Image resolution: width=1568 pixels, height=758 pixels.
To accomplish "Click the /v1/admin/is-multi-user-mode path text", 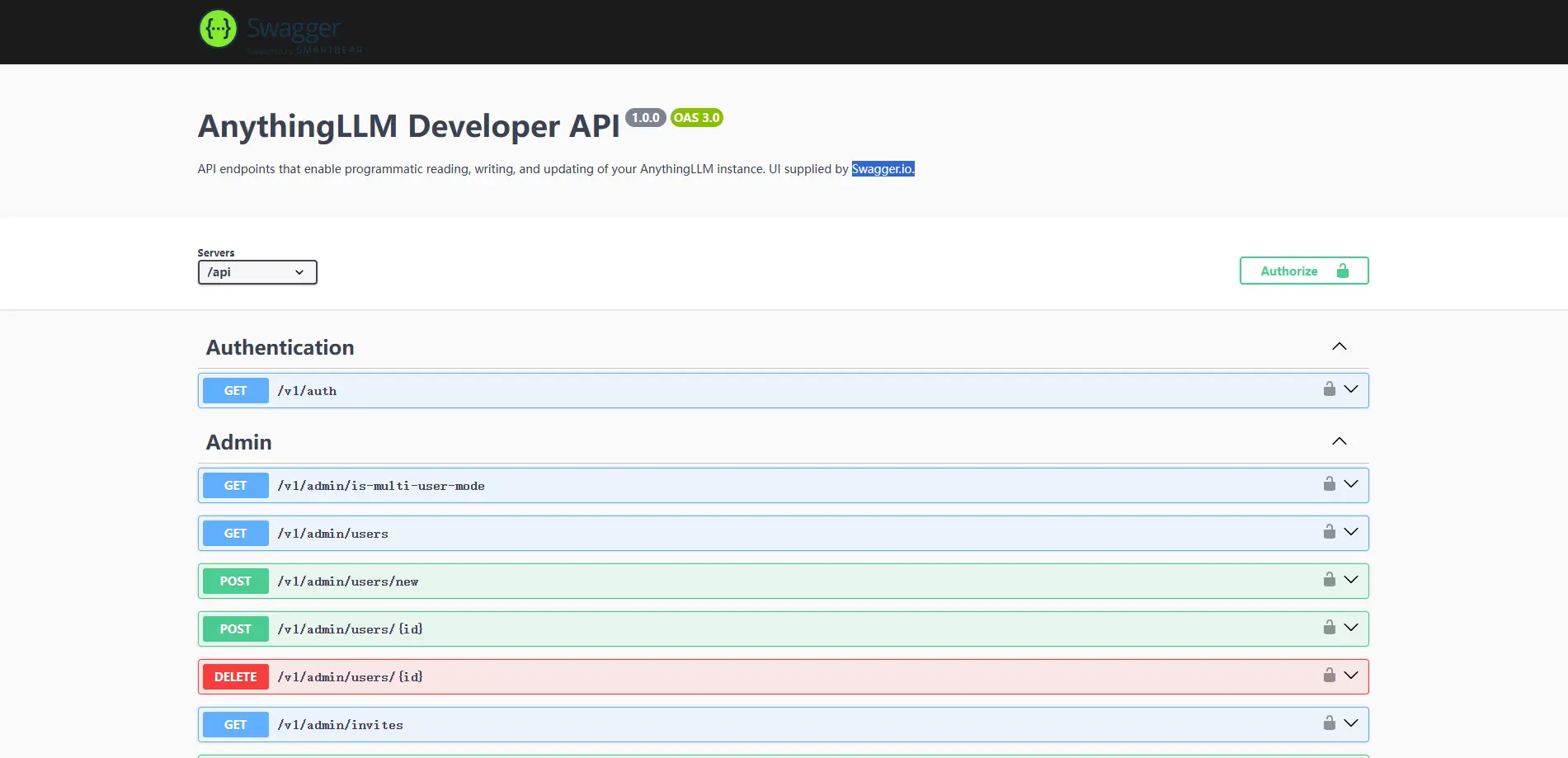I will coord(381,486).
